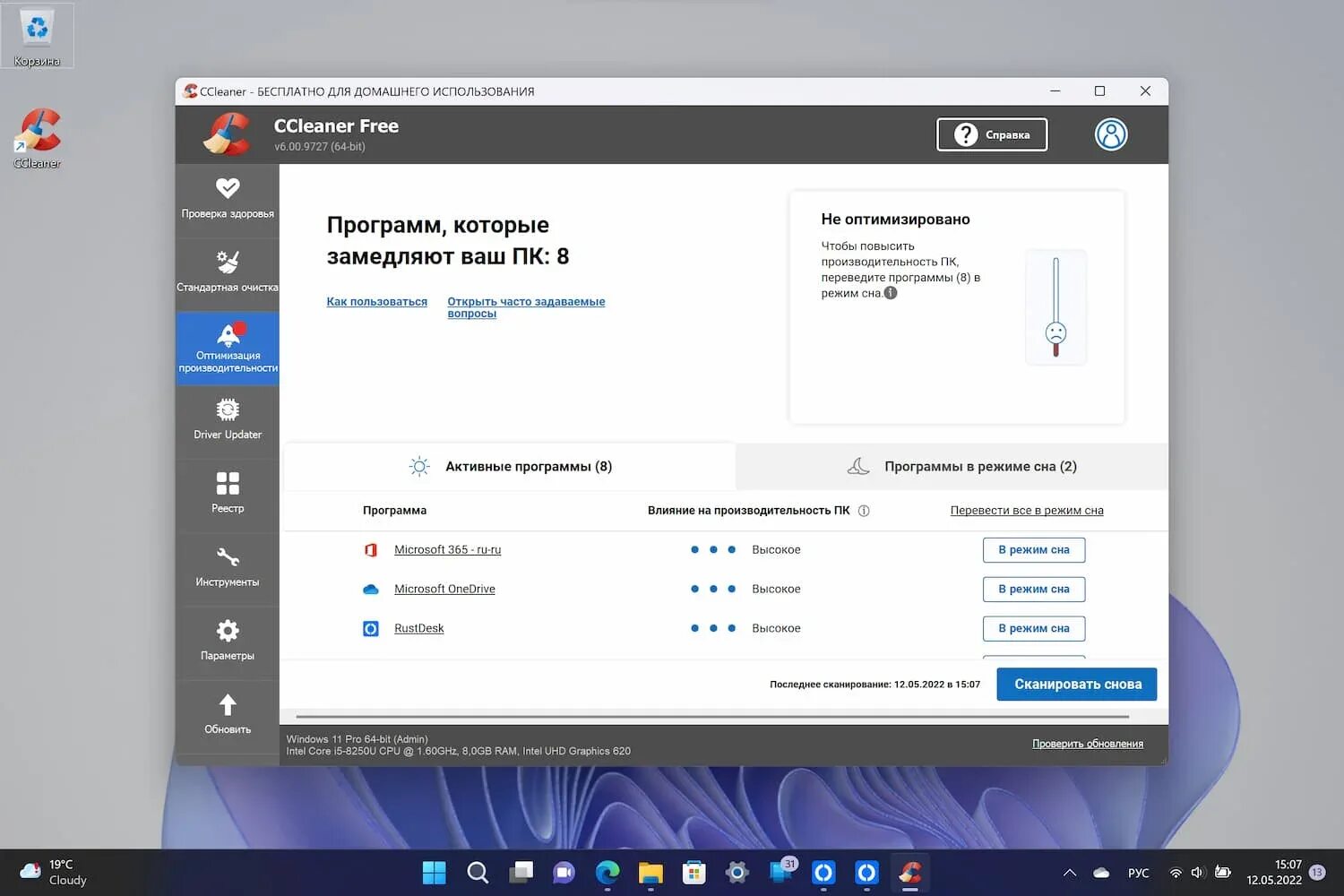Click the Microsoft OneDrive cloud icon
The width and height of the screenshot is (1344, 896).
pyautogui.click(x=371, y=590)
